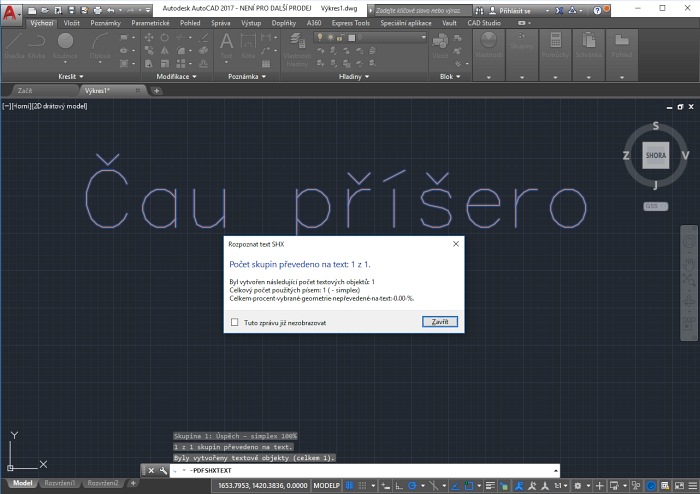Select the Kóta dimension tool
Viewport: 700px width, 494px height.
point(248,46)
